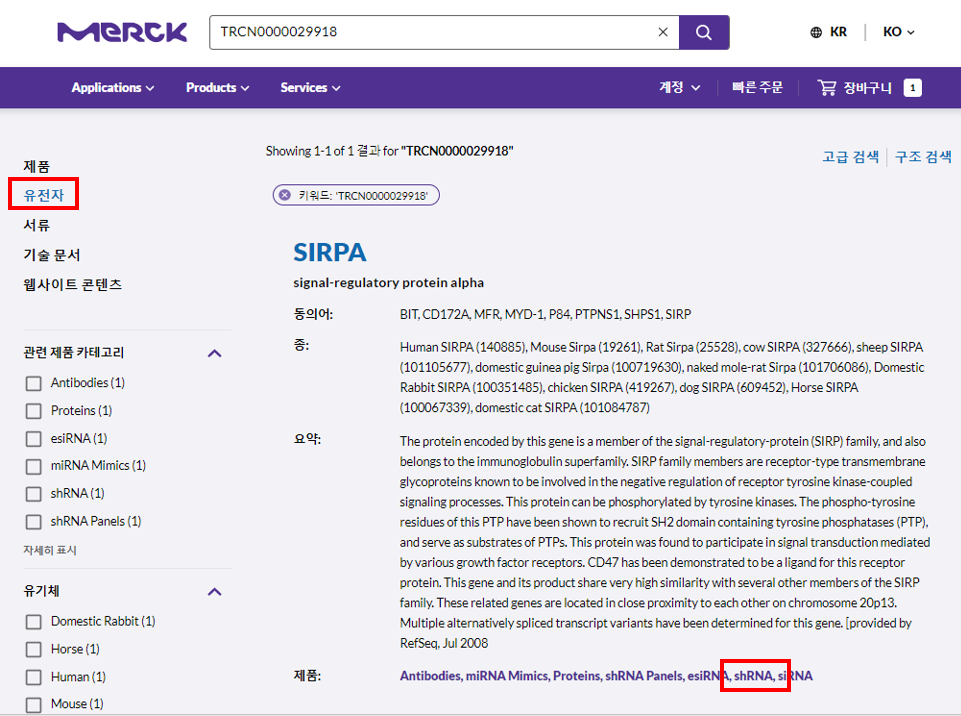Click the Merck logo

pos(122,32)
